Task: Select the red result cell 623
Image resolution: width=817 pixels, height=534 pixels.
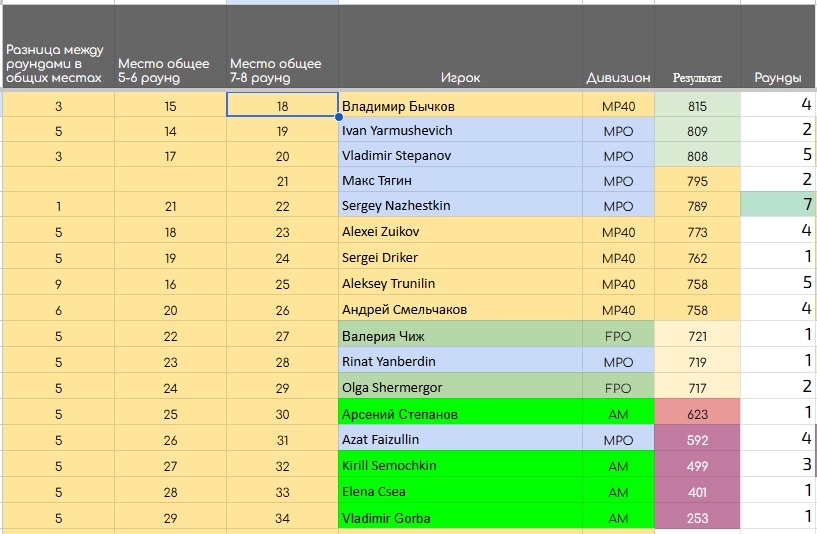Action: (697, 412)
